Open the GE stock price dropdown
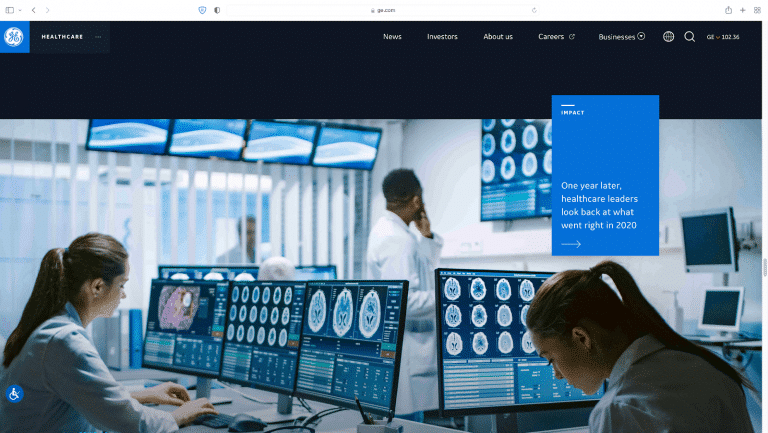Image resolution: width=768 pixels, height=433 pixels. pyautogui.click(x=723, y=37)
